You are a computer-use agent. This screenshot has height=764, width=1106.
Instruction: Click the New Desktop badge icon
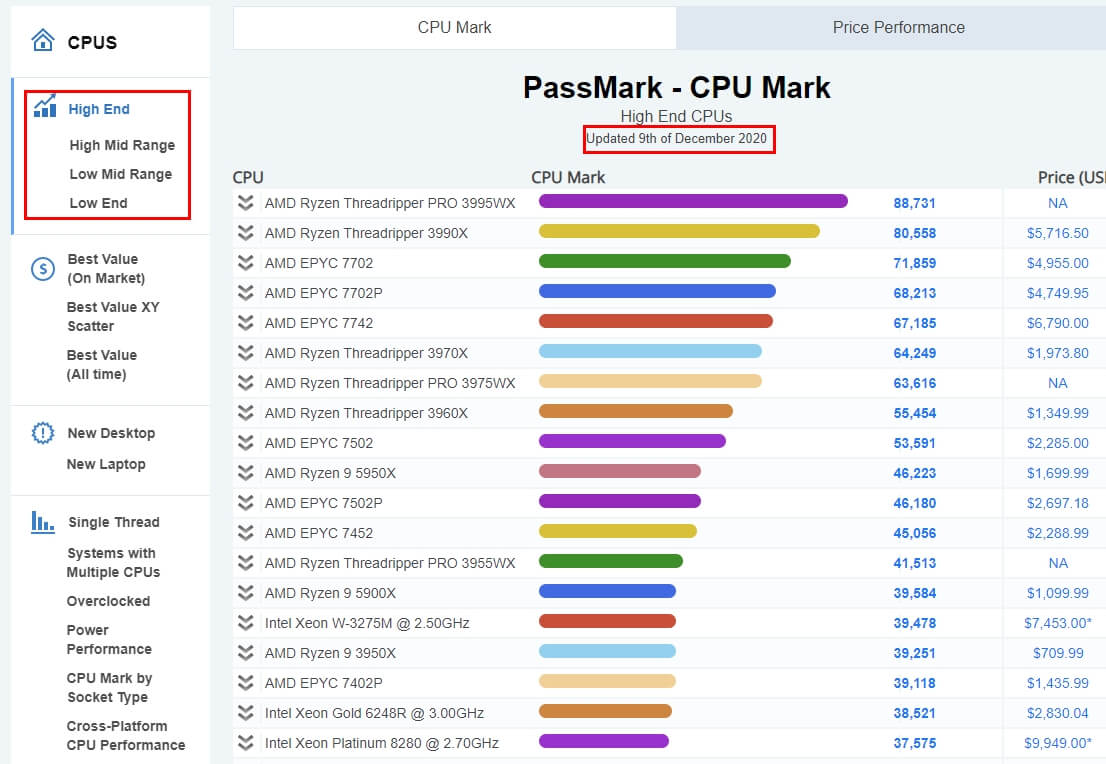43,432
